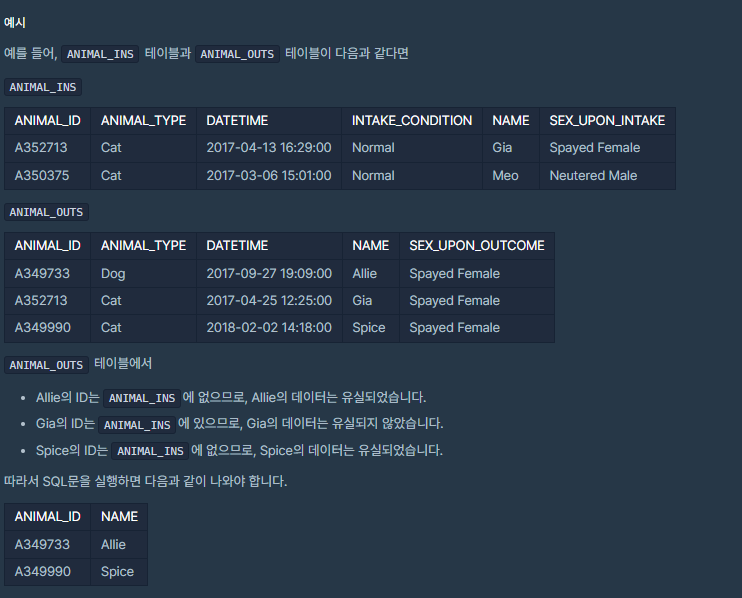The image size is (742, 598).
Task: Click ANIMAL_OUTS chip before '테이블에서'
Action: point(46,365)
